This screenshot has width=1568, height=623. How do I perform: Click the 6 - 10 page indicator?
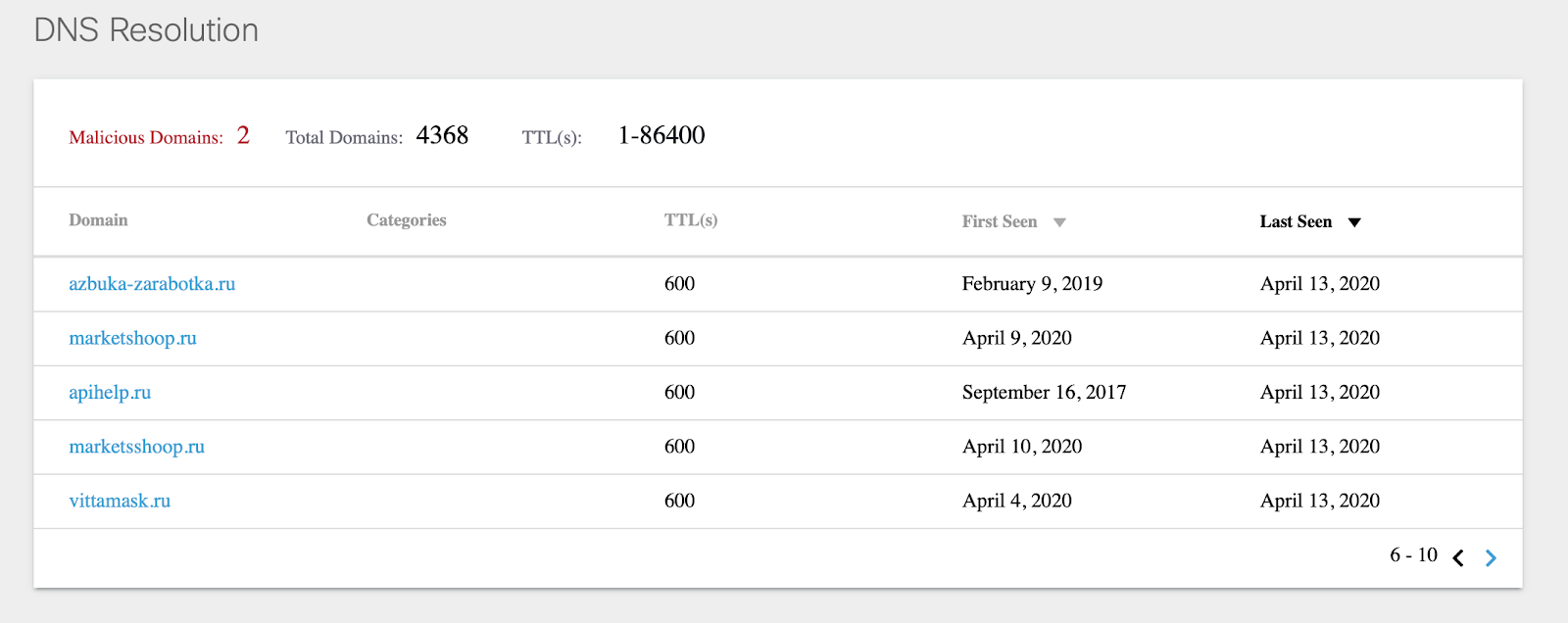coord(1413,555)
